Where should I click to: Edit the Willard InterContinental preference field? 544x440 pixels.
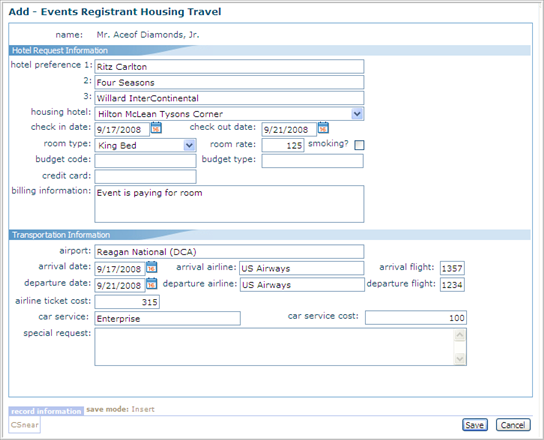tap(229, 98)
